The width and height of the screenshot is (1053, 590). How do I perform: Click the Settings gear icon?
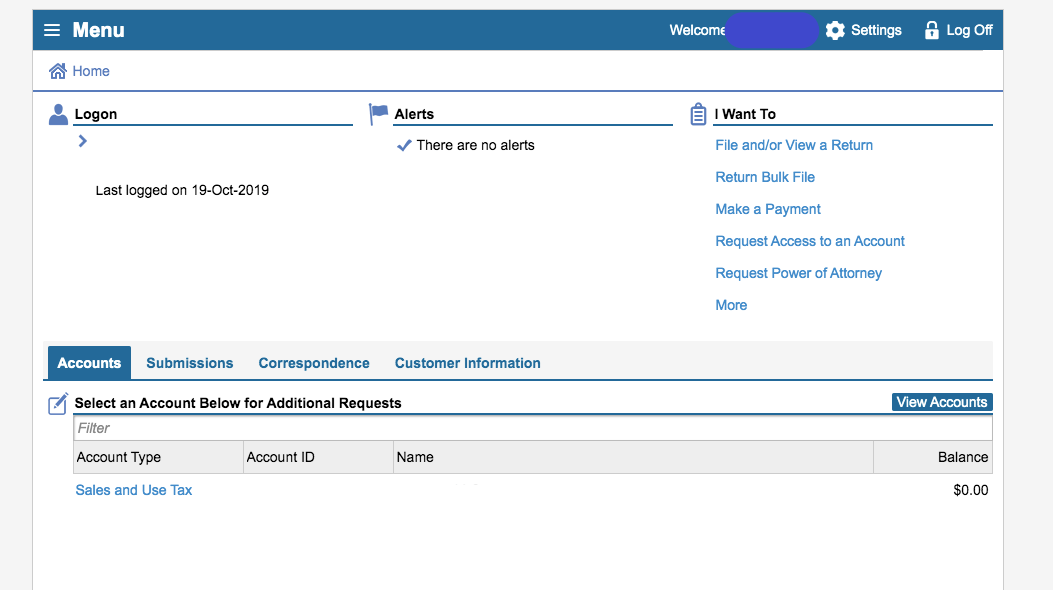[835, 30]
